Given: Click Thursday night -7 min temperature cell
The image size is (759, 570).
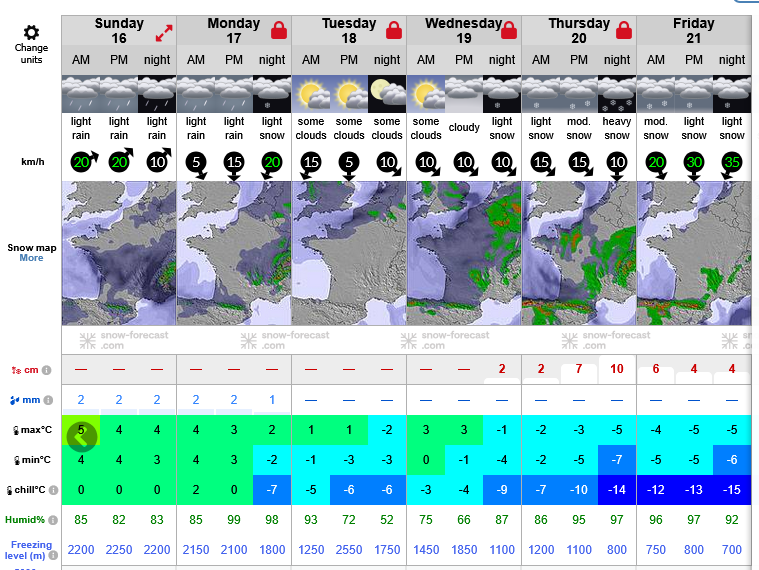Looking at the screenshot, I should [x=617, y=460].
